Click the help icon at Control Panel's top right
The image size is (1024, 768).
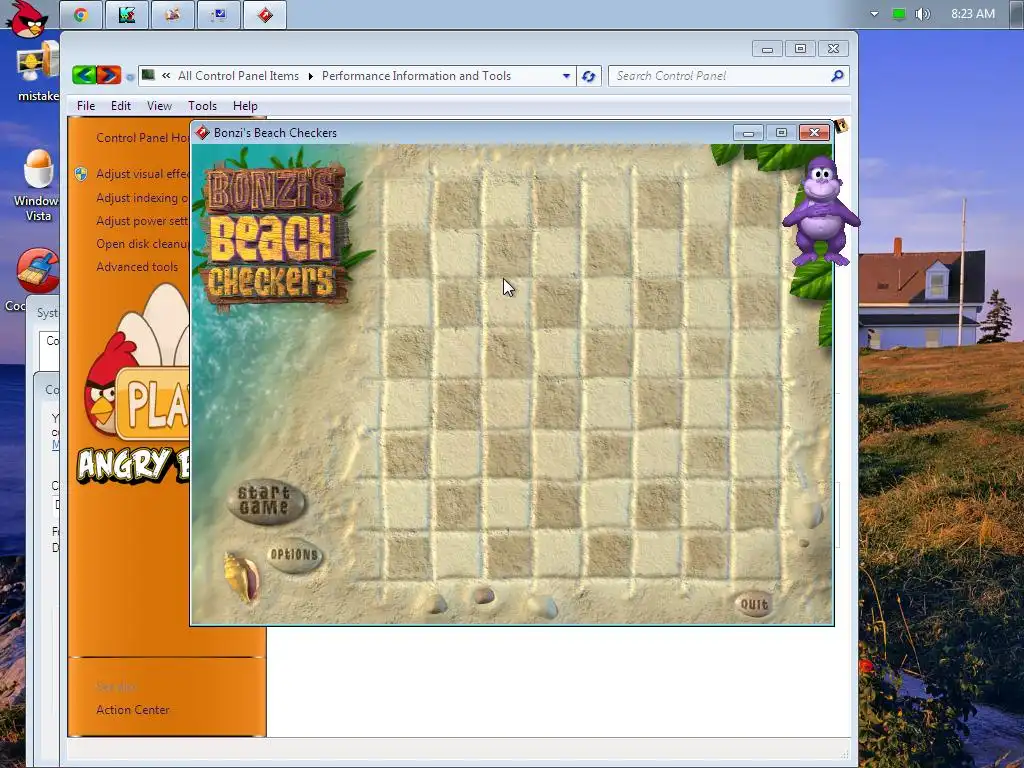pyautogui.click(x=841, y=125)
